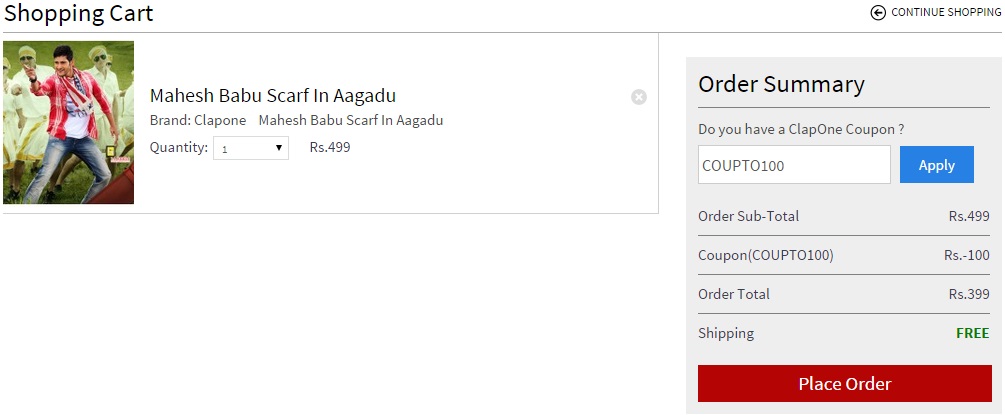
Task: Click the item price Rs.499 beside Quantity
Action: (x=330, y=147)
